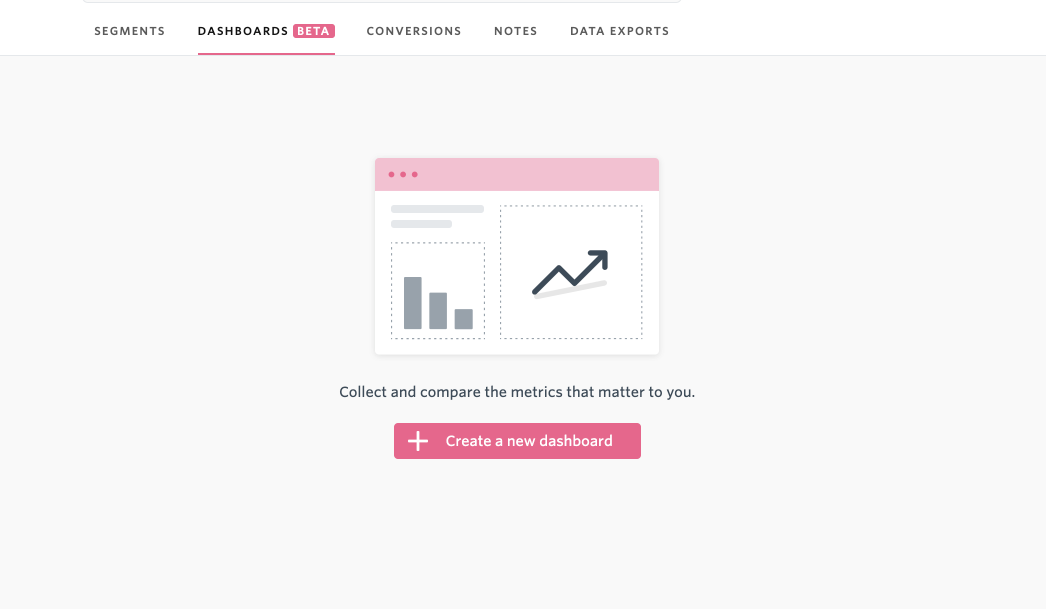Click the arrowhead of the trend line
This screenshot has height=609, width=1046.
598,259
